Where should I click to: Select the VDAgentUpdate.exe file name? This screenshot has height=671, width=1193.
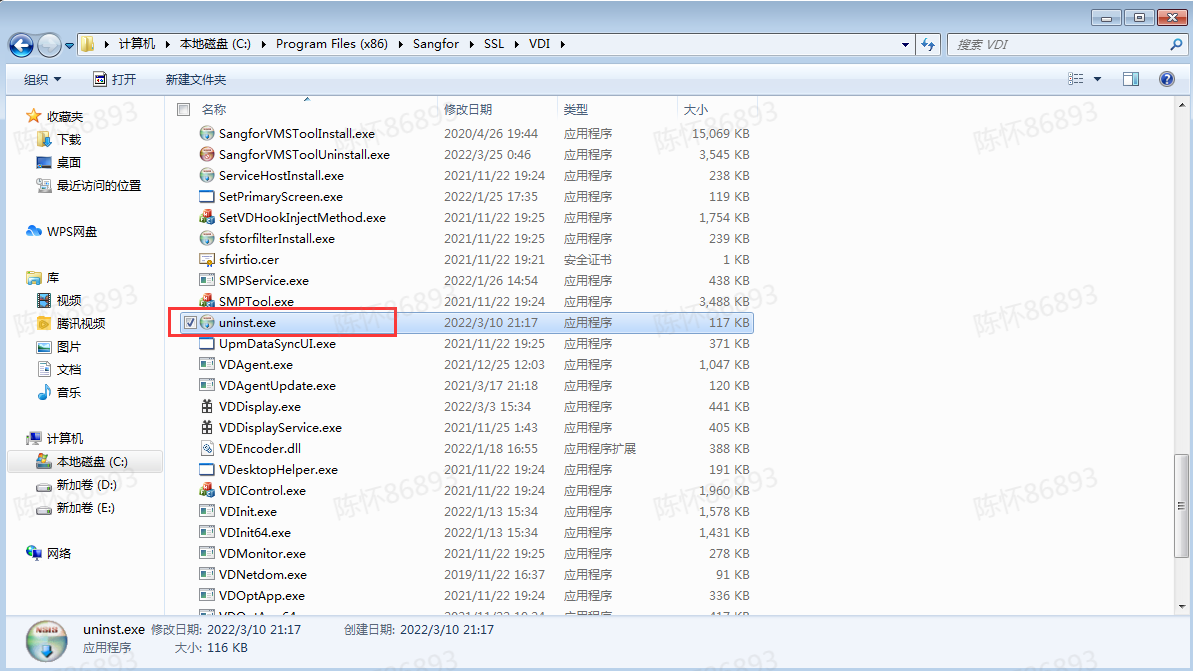point(277,386)
